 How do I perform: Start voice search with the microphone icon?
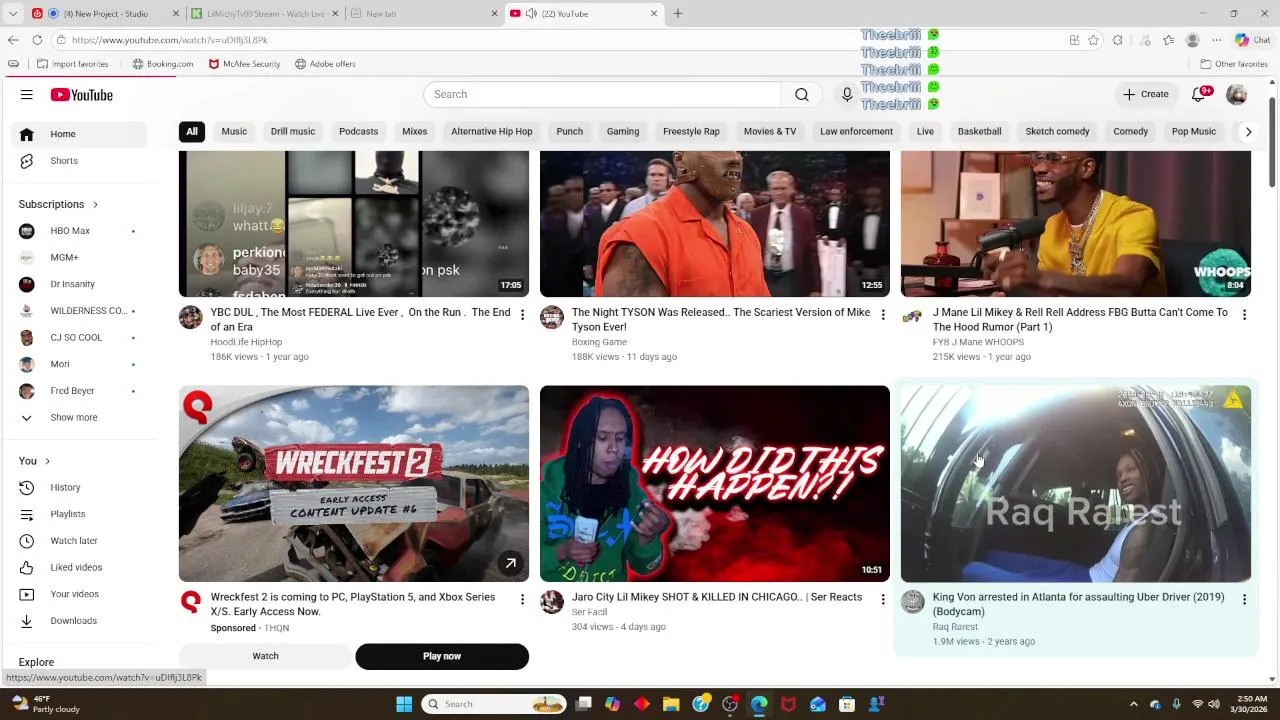coord(847,94)
